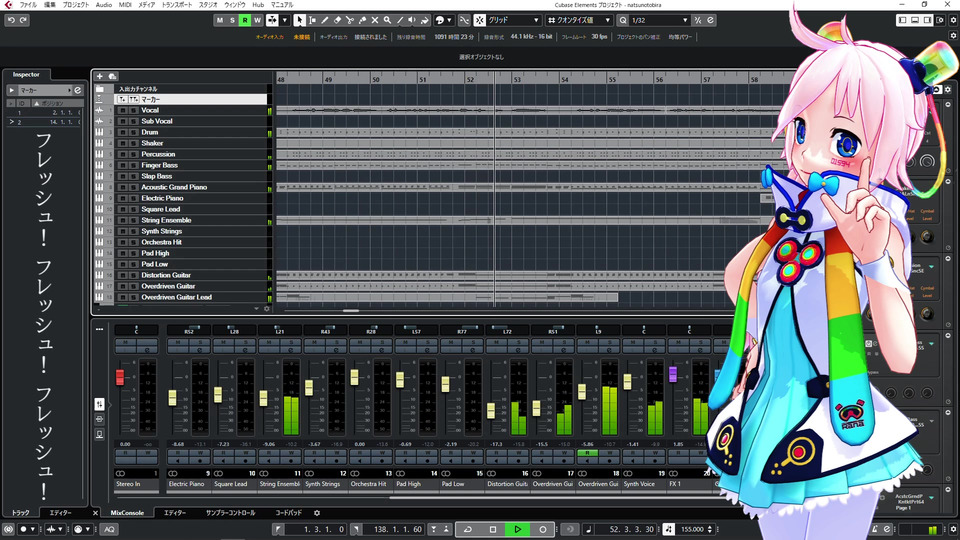
Task: Open the track list settings gear icon
Action: pos(266,309)
